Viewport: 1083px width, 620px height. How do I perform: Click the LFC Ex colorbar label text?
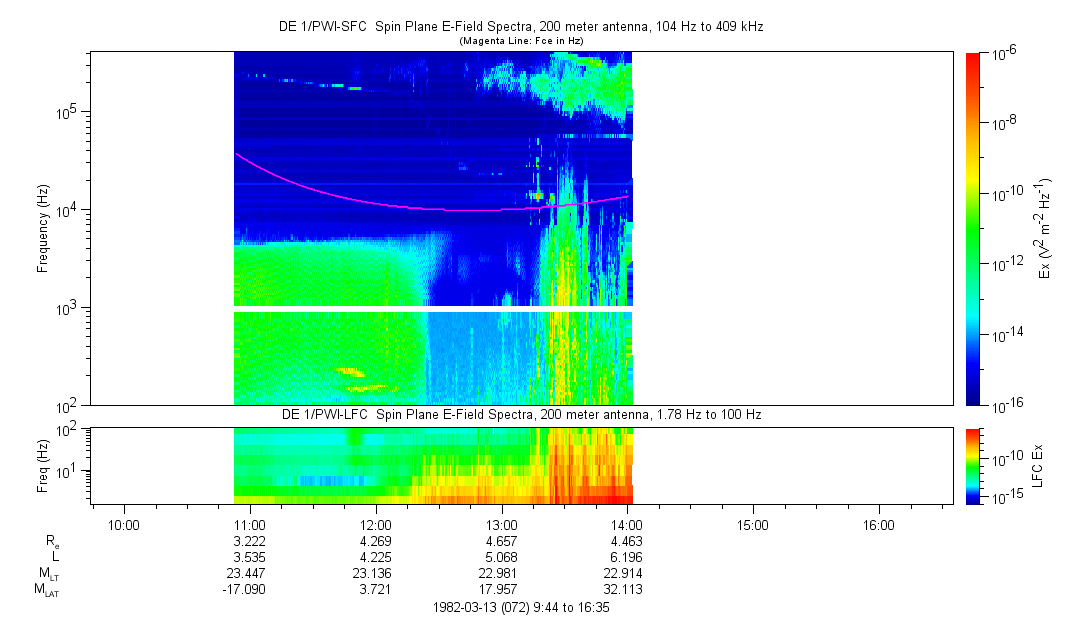(x=1039, y=465)
